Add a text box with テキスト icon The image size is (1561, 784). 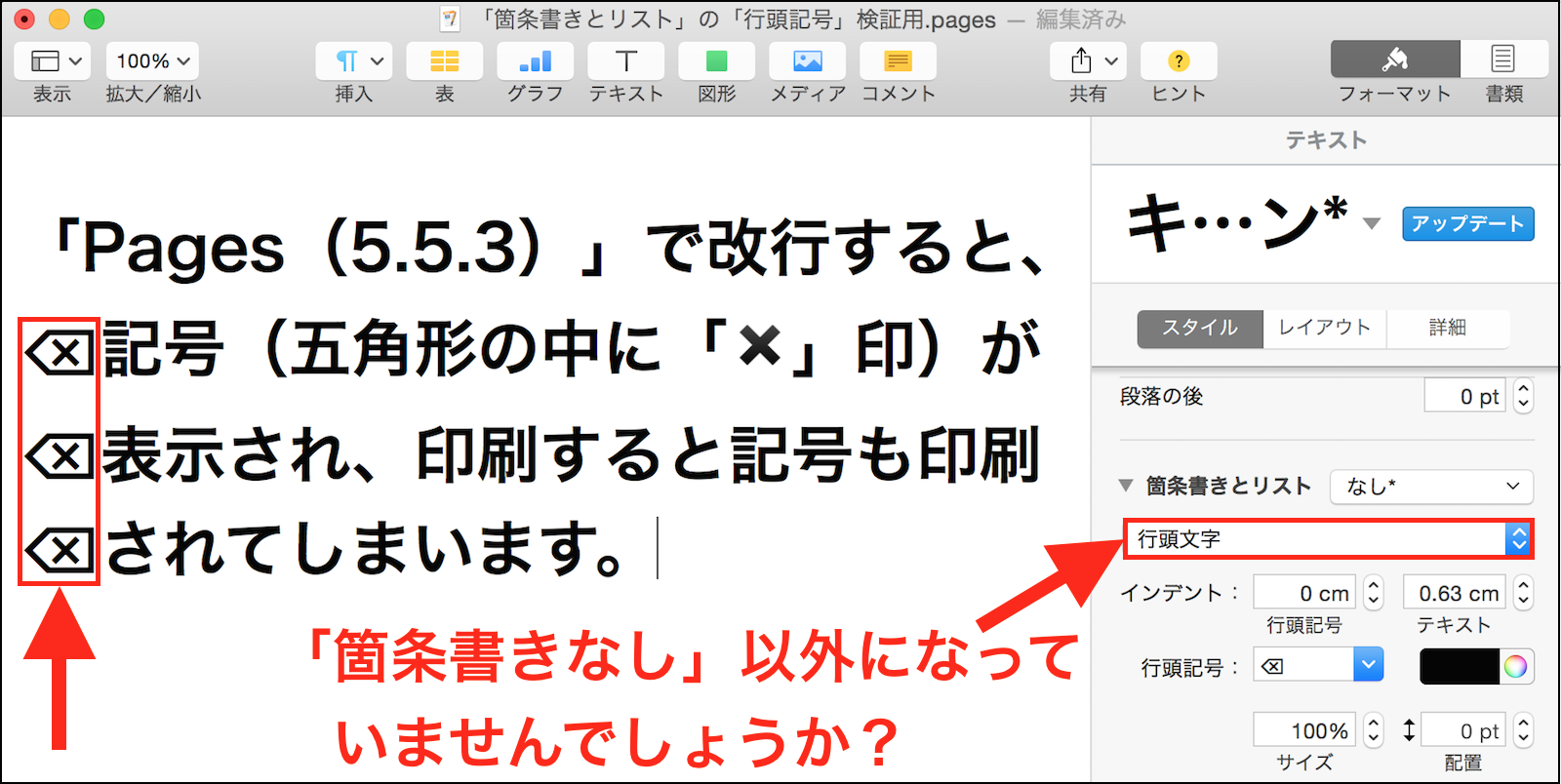coord(626,60)
